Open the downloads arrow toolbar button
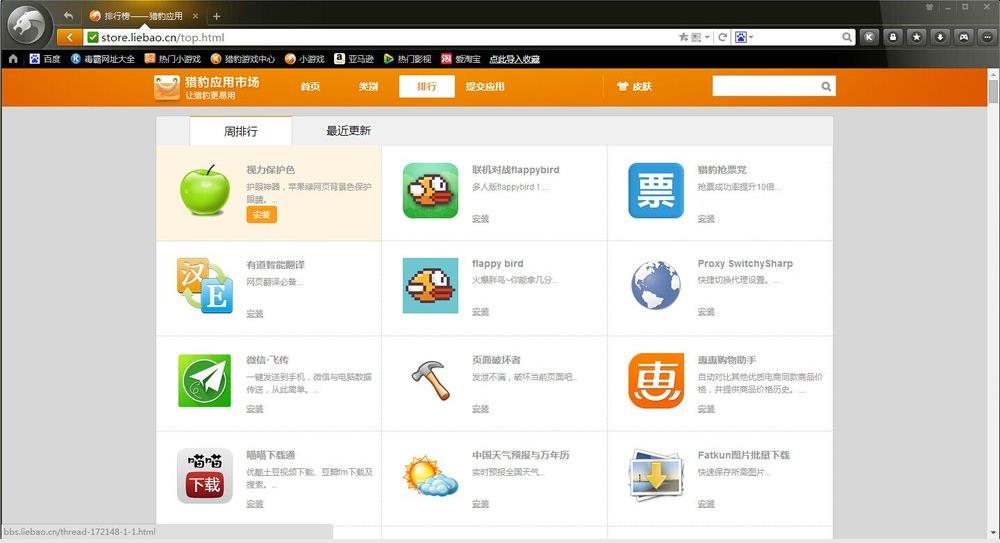Viewport: 1000px width, 543px height. click(940, 38)
